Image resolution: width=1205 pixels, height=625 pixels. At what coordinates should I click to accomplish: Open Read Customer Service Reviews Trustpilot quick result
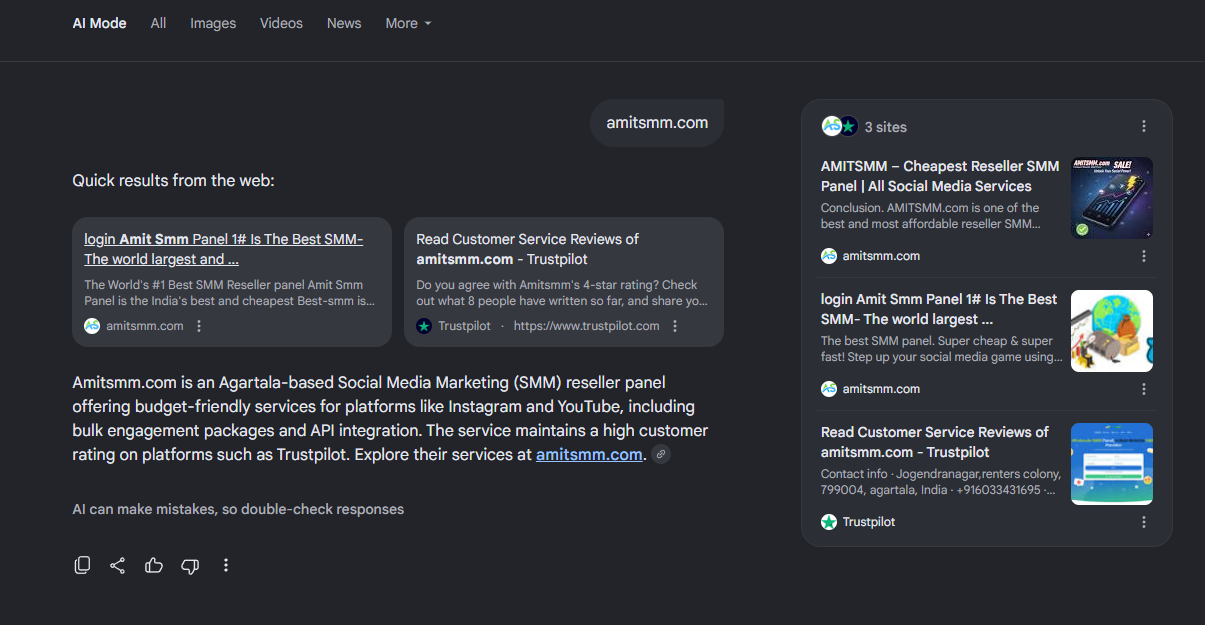(527, 249)
